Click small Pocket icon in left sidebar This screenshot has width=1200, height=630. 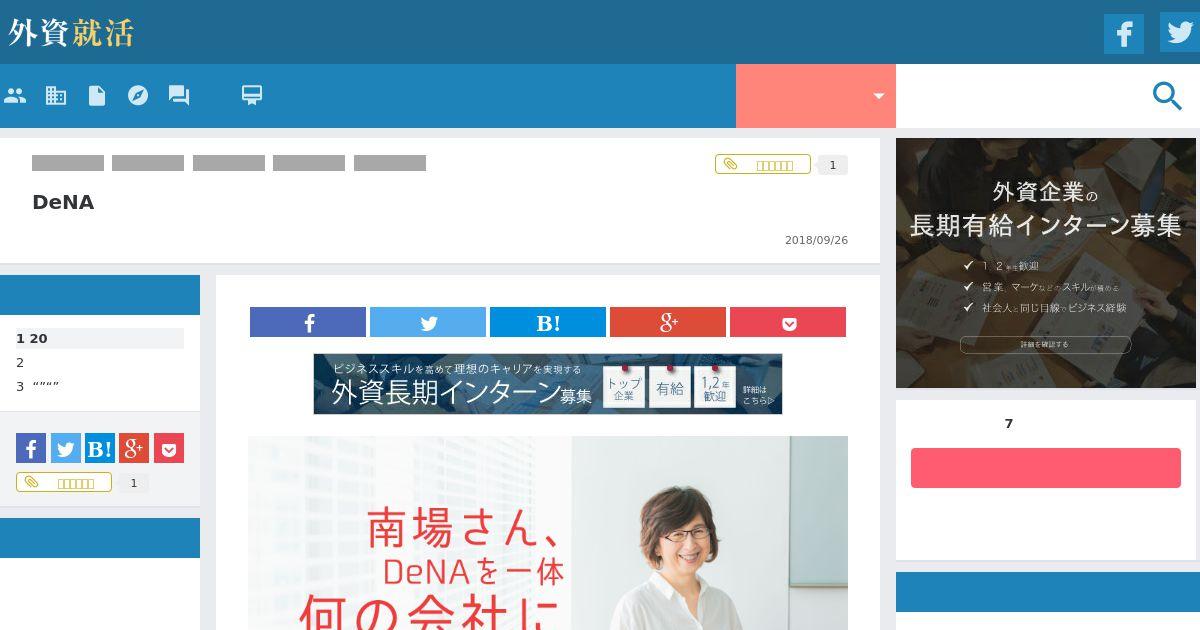(169, 448)
